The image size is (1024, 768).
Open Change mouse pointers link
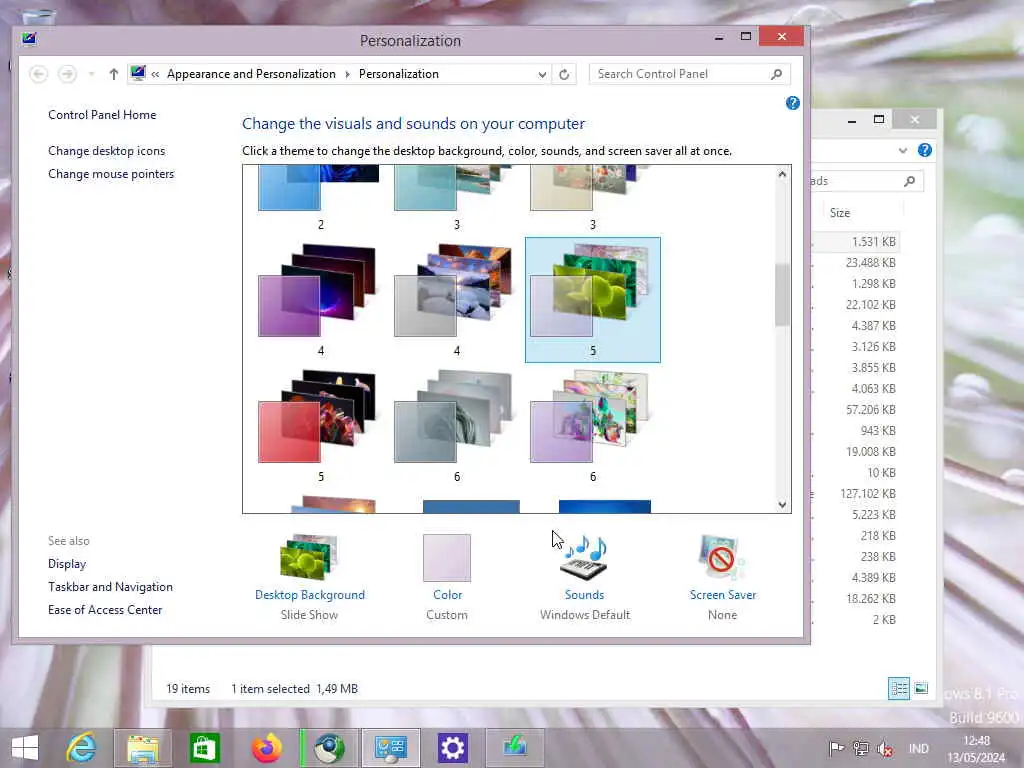[x=111, y=174]
